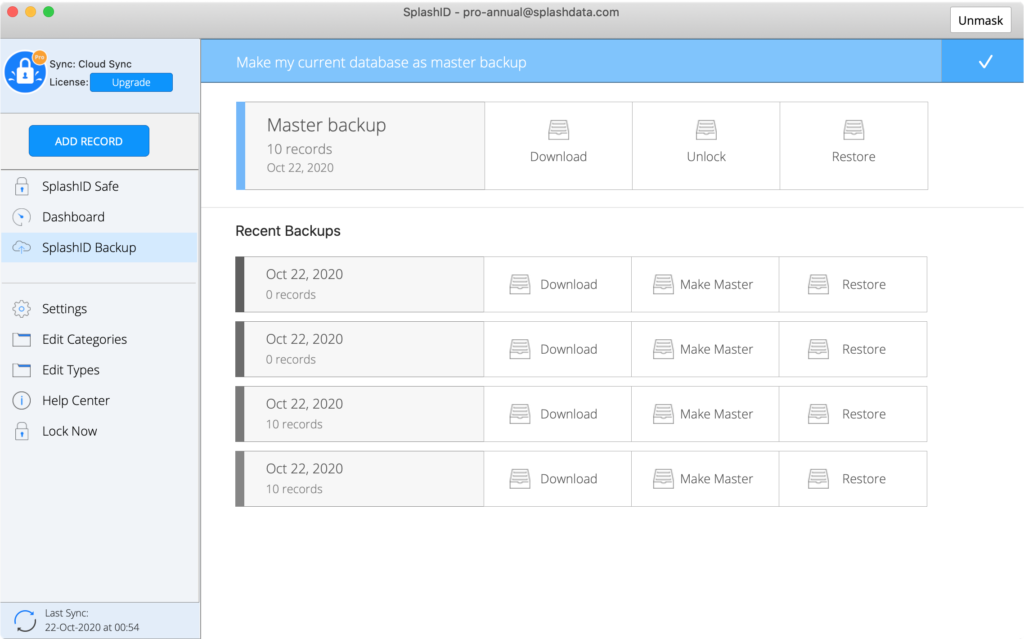
Task: Open the SplashID Safe section
Action: (80, 187)
